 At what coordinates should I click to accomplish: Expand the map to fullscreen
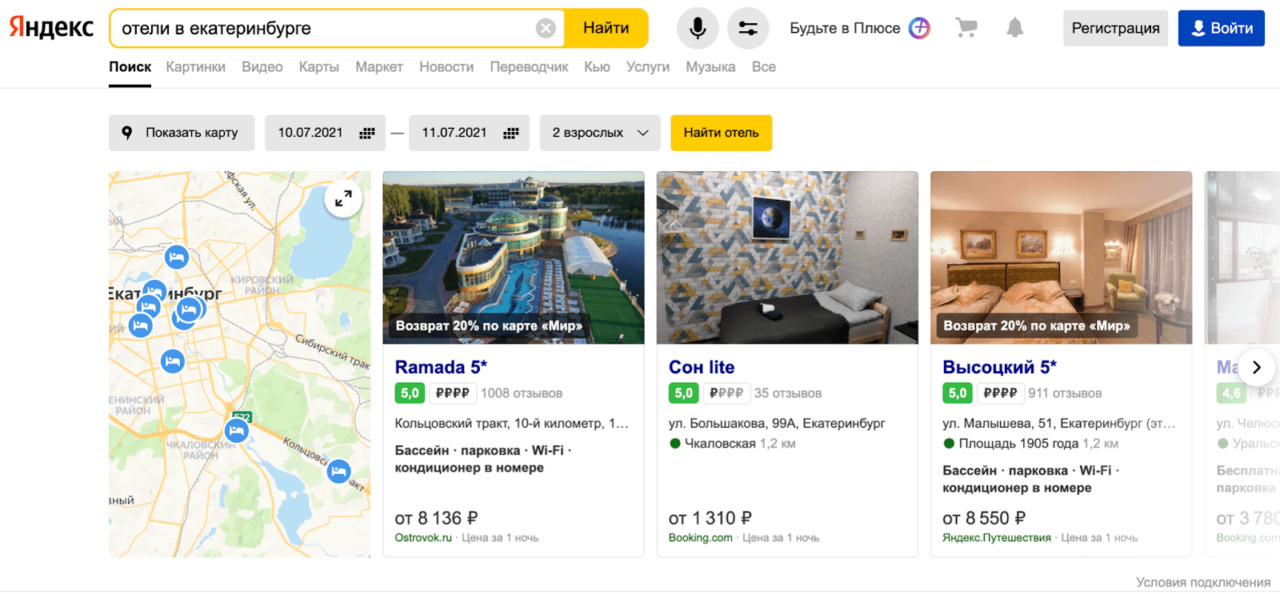pyautogui.click(x=343, y=199)
